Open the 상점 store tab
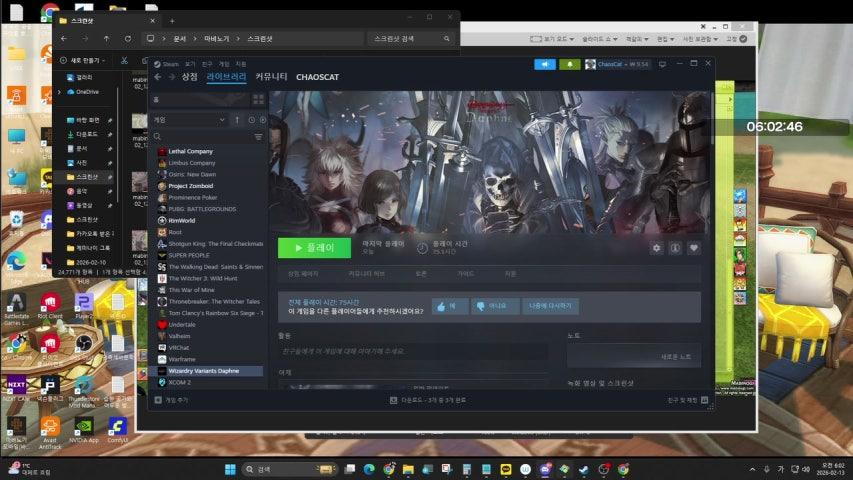This screenshot has width=853, height=480. pos(189,77)
